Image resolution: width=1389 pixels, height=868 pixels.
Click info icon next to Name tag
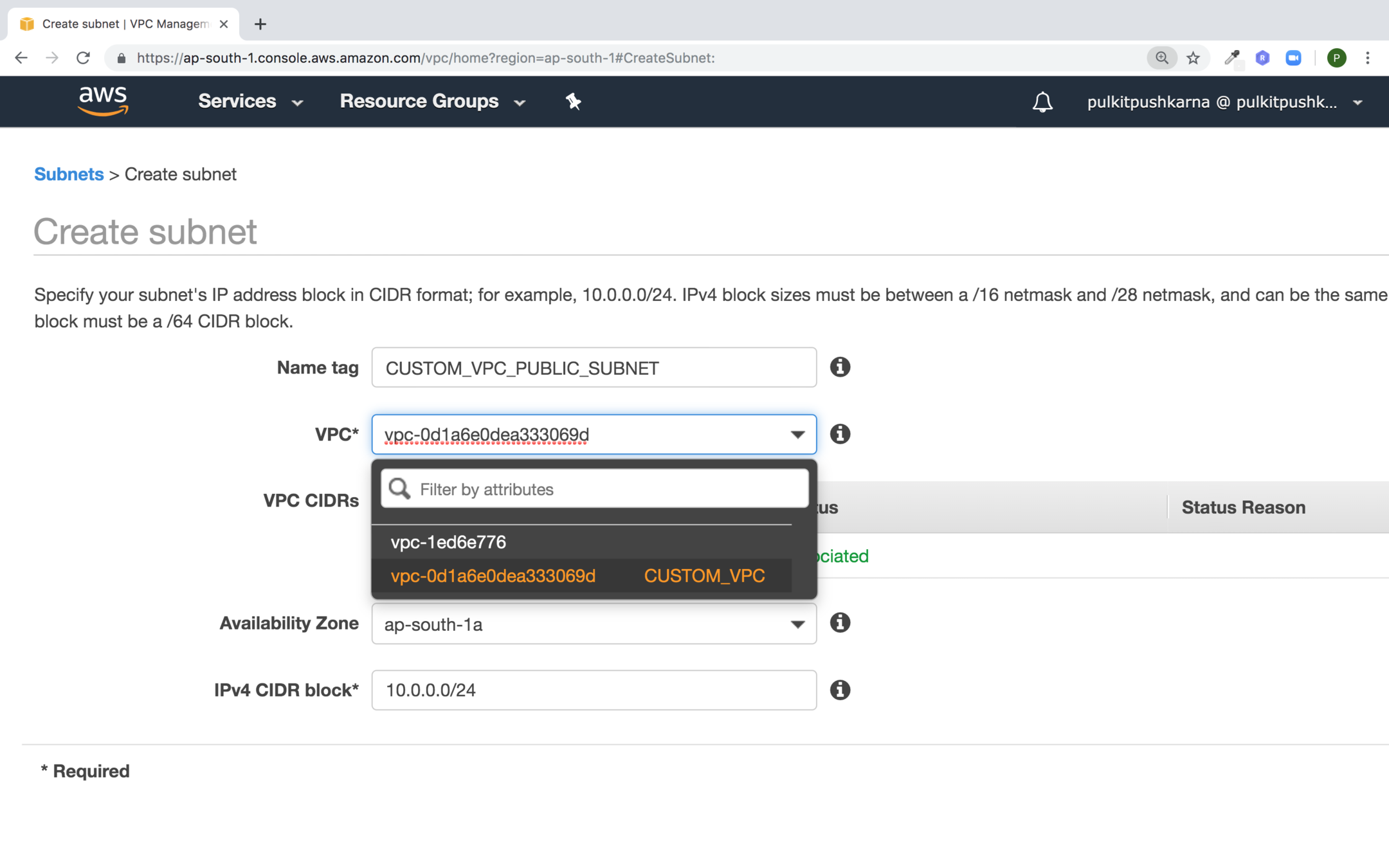840,367
